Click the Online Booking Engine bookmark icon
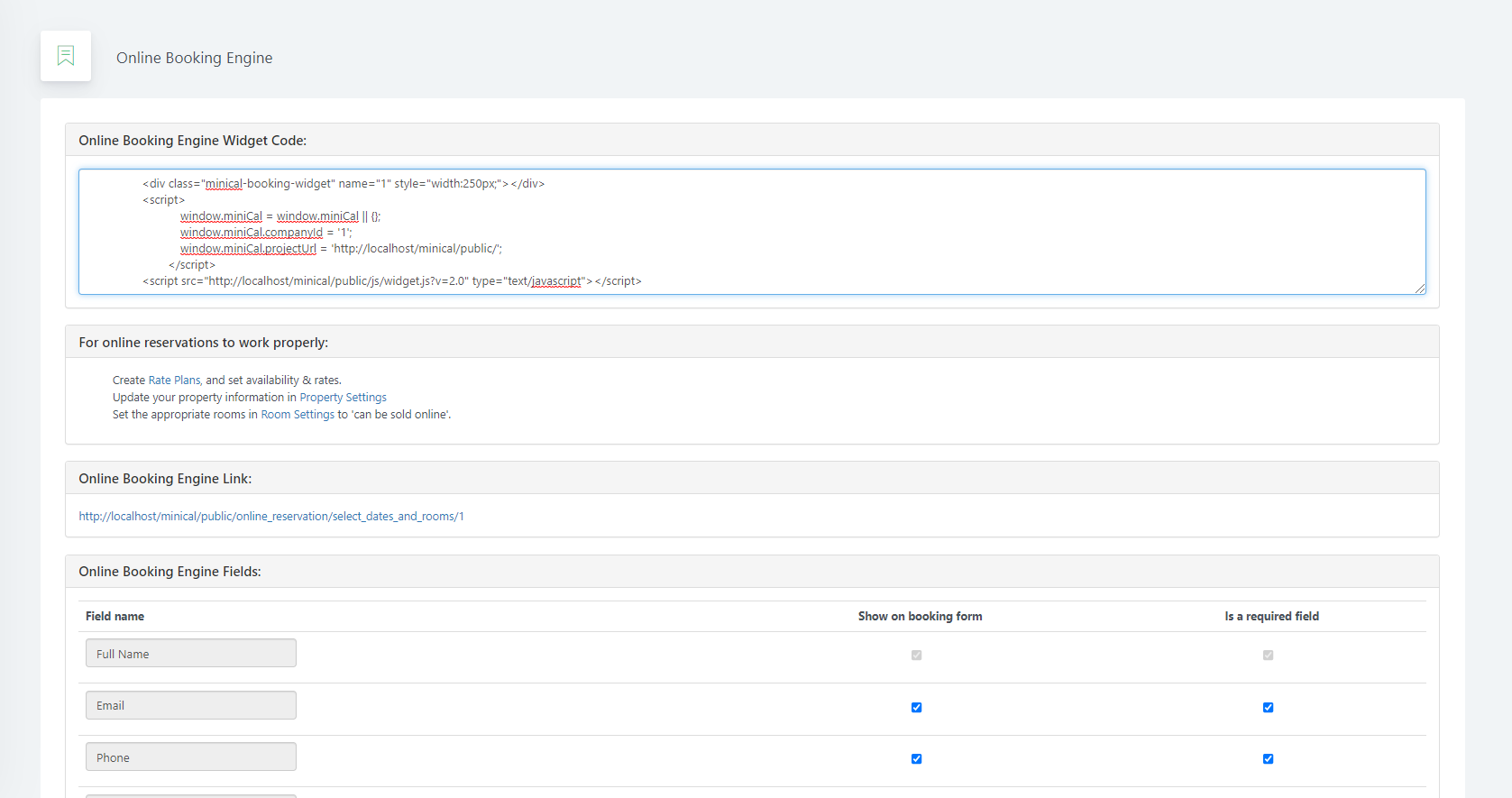This screenshot has width=1512, height=798. [x=66, y=56]
